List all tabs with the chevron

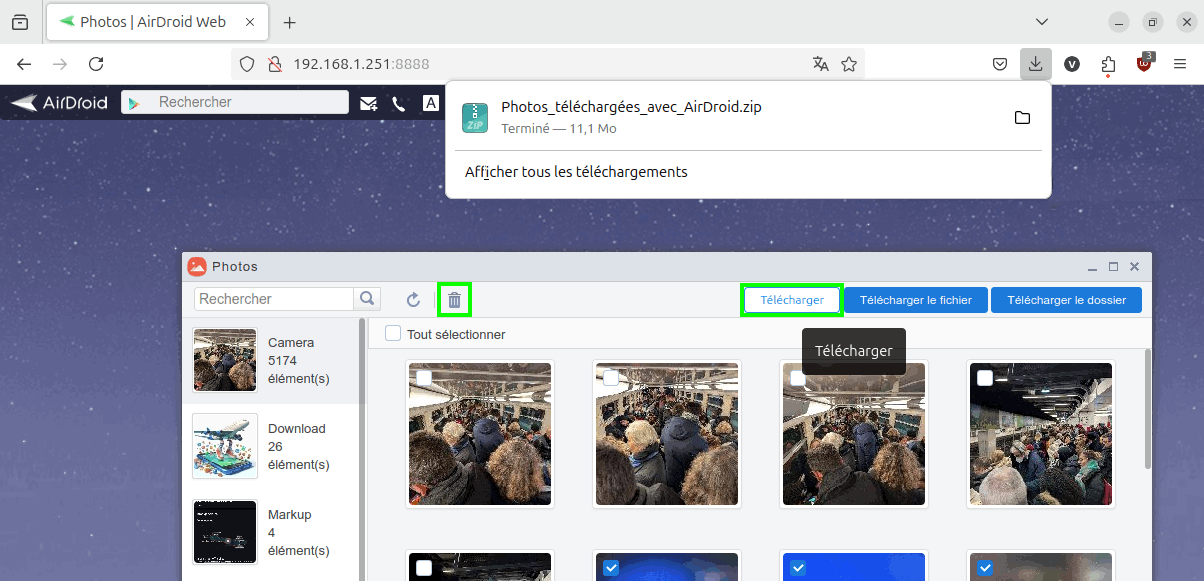coord(1042,22)
